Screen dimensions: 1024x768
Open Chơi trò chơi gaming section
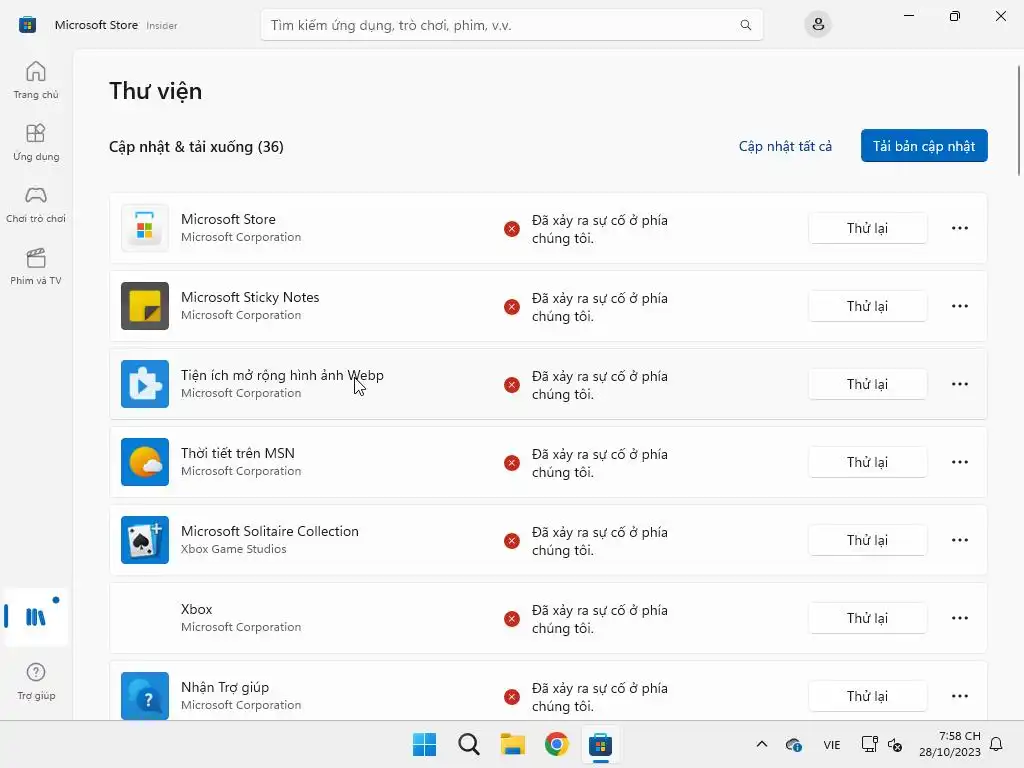(x=36, y=204)
